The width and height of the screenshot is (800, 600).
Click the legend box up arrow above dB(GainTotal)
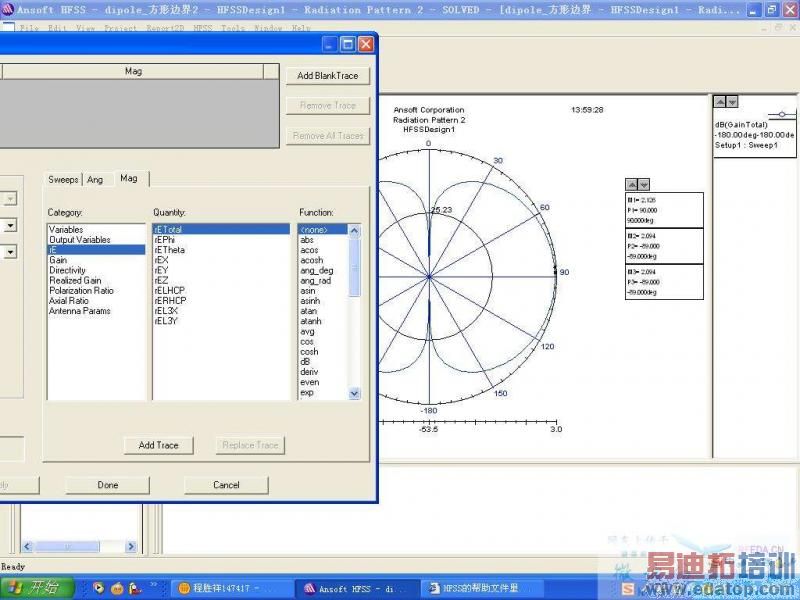pyautogui.click(x=719, y=102)
